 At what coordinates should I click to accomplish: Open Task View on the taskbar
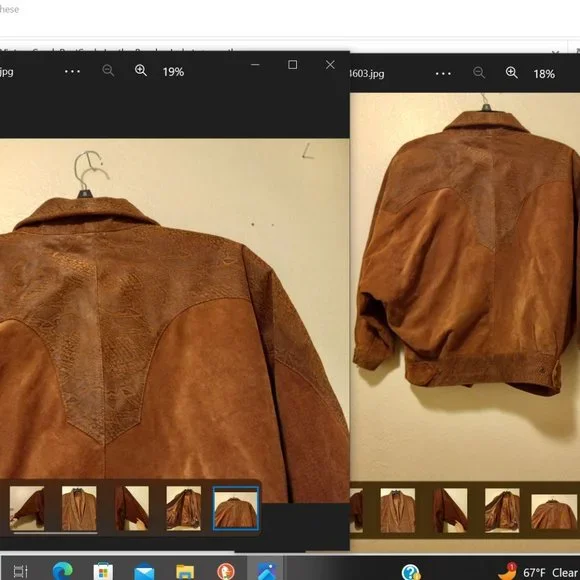(x=20, y=571)
